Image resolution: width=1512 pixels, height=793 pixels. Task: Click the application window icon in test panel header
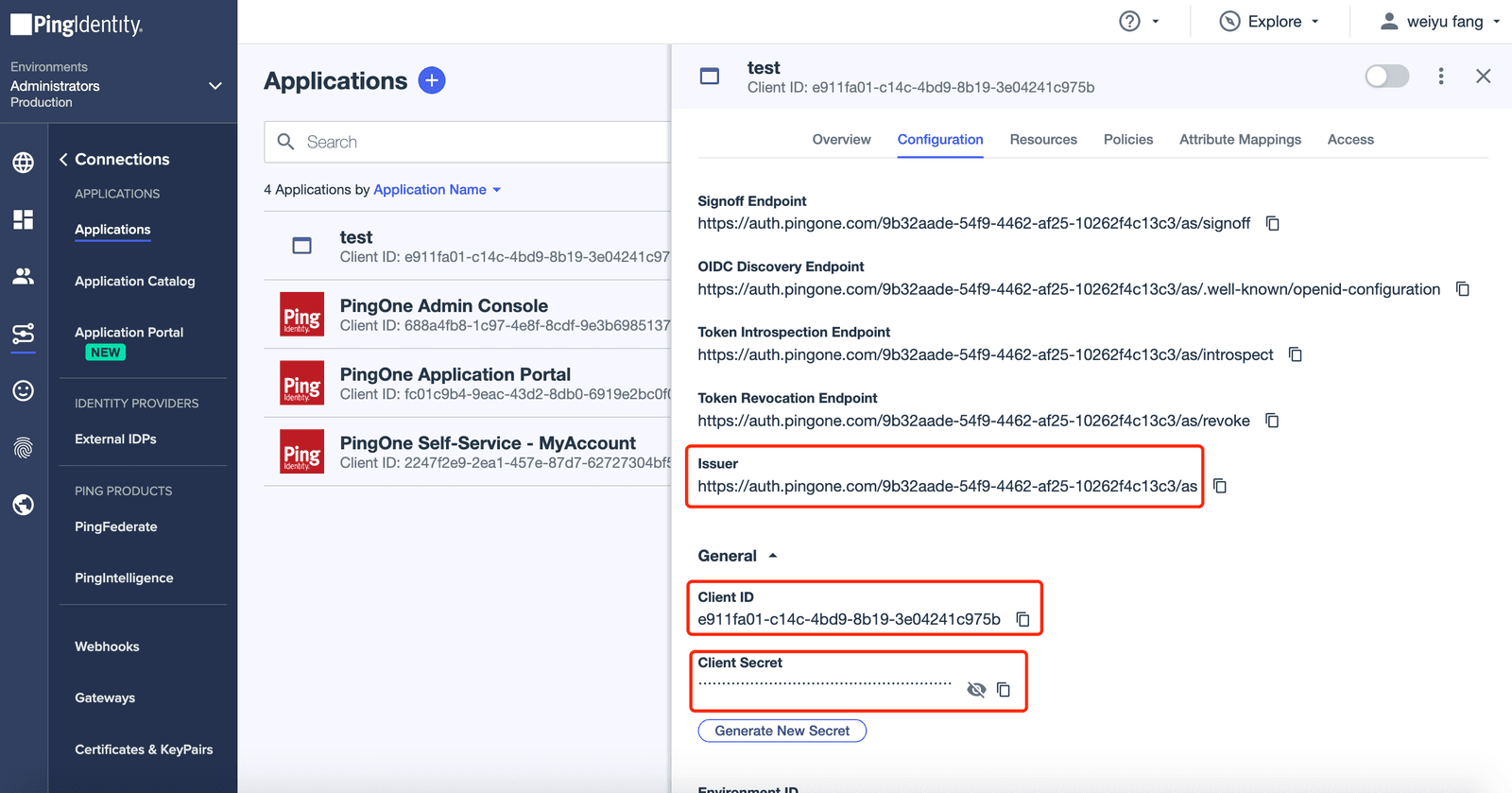[710, 77]
